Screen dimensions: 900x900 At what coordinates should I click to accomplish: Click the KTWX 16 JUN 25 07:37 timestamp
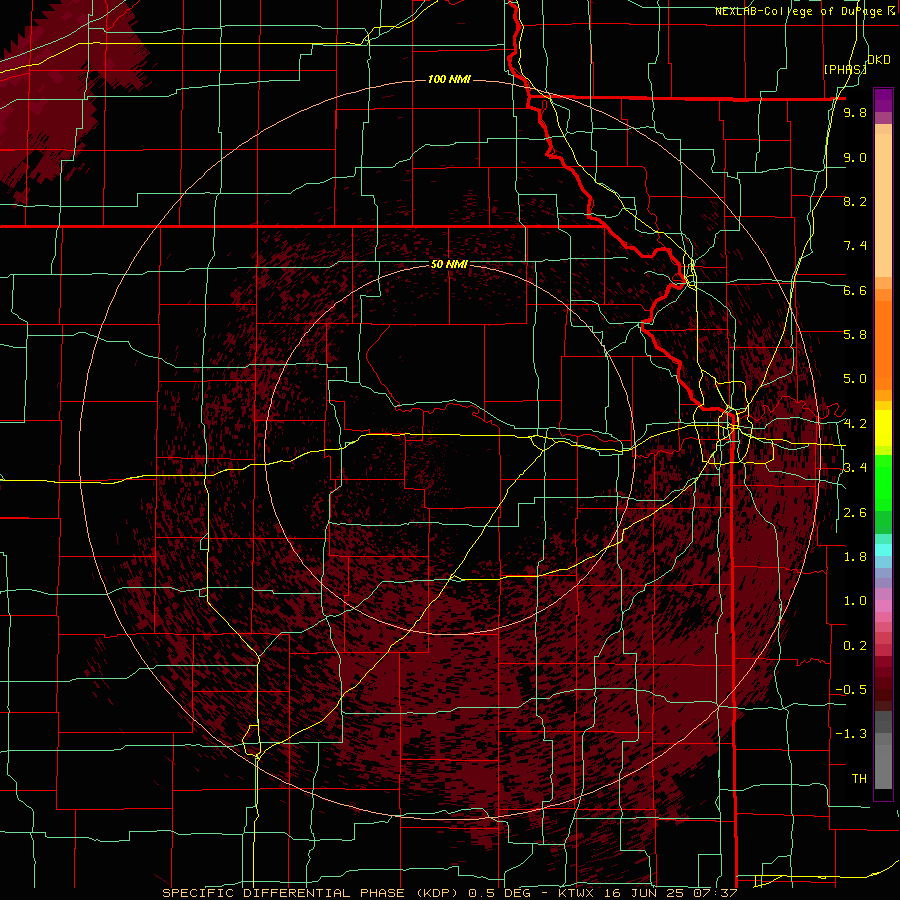pyautogui.click(x=647, y=893)
